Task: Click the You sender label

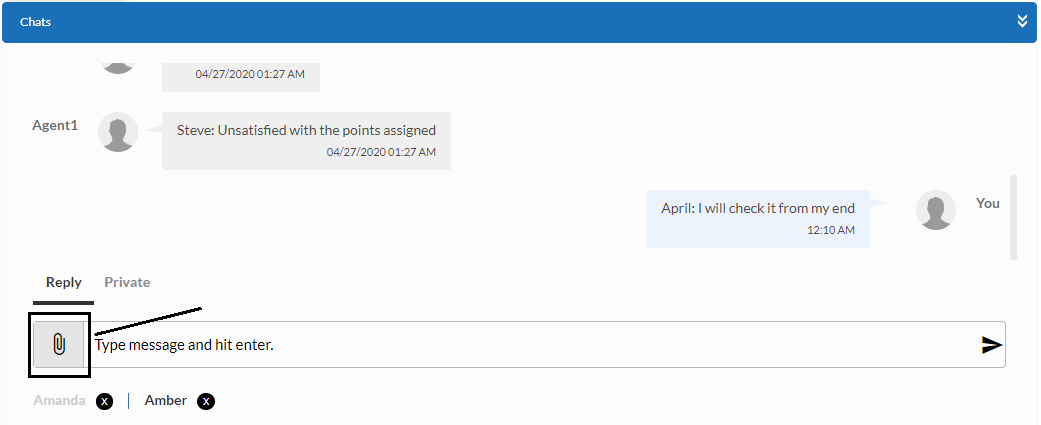Action: tap(987, 203)
